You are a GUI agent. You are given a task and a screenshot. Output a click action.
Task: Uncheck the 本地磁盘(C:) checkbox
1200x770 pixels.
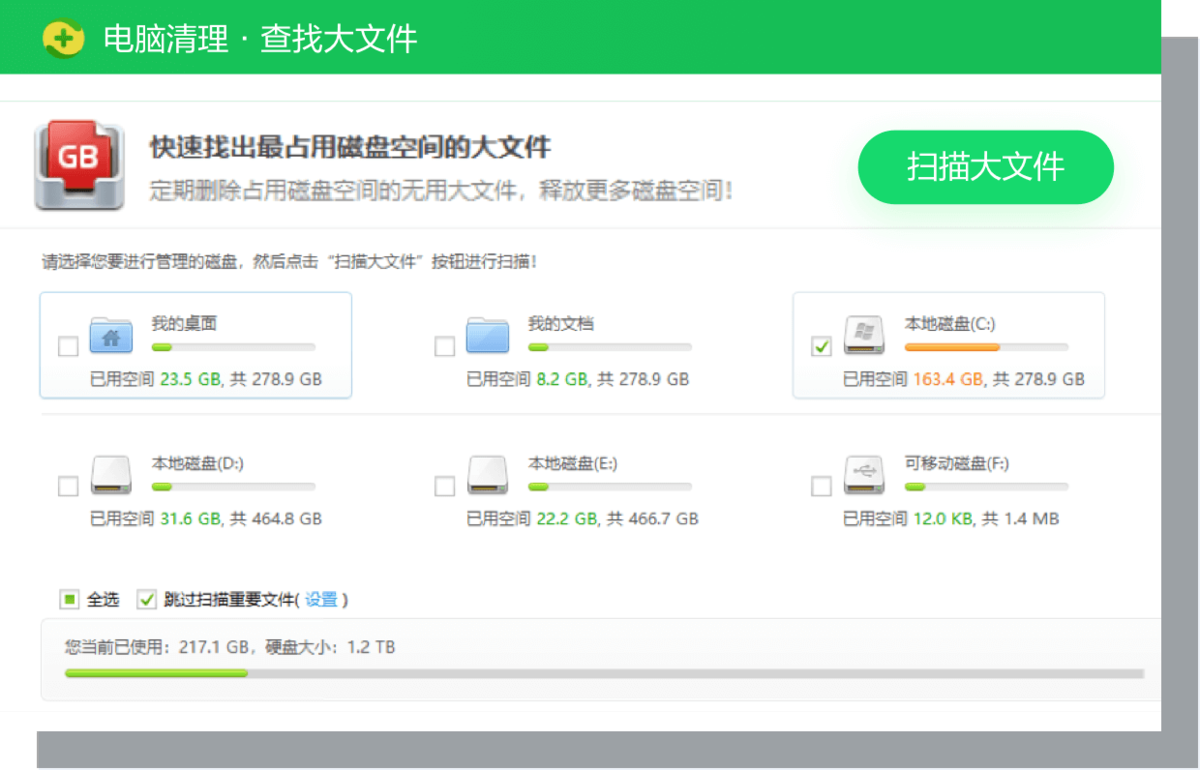coord(821,347)
